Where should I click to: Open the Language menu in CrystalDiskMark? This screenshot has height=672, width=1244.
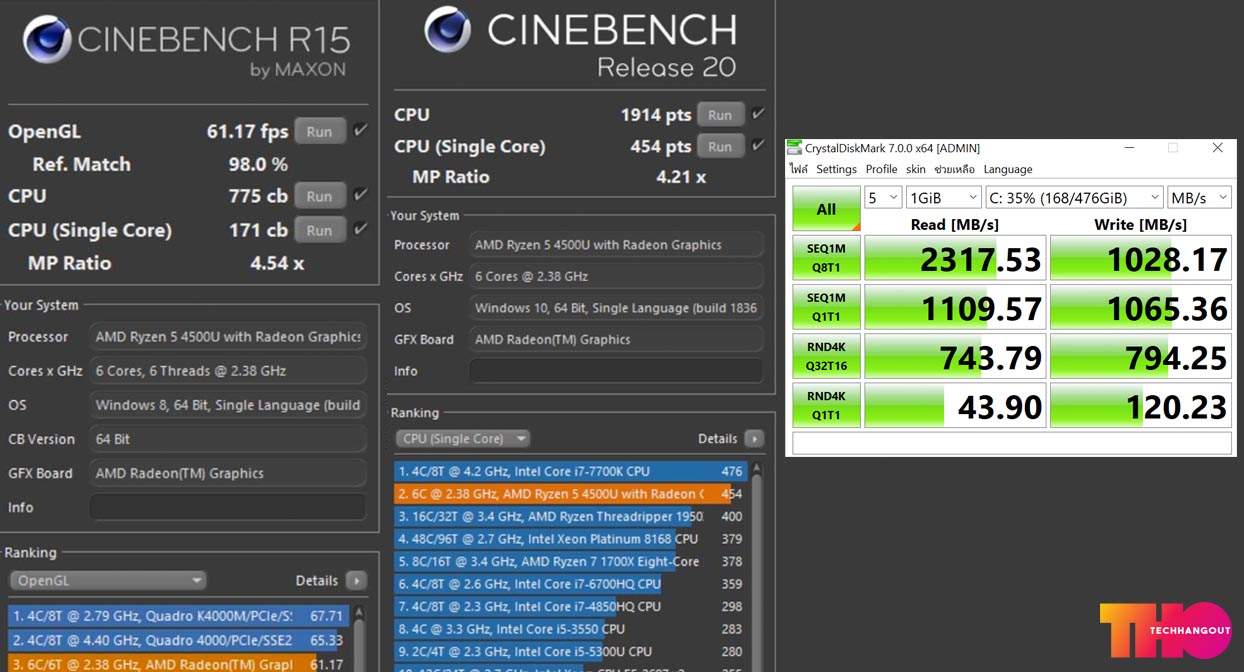pos(1007,169)
